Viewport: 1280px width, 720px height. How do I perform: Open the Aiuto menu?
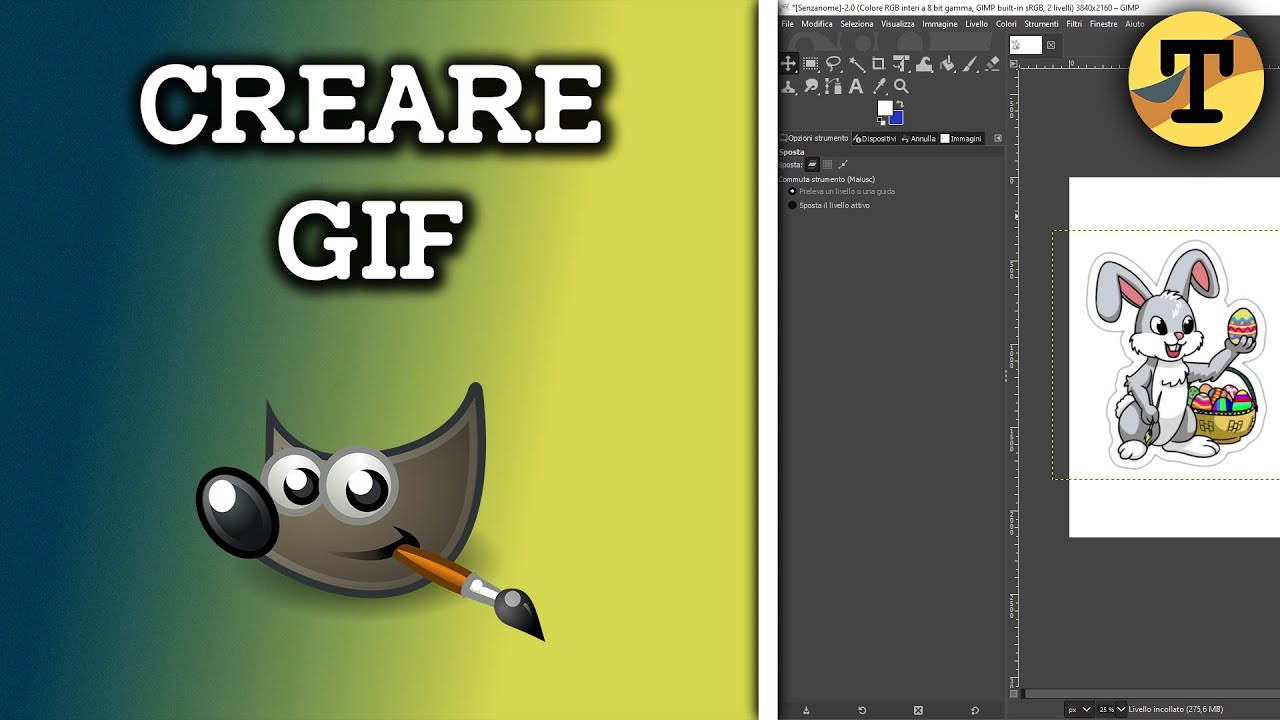tap(1134, 24)
